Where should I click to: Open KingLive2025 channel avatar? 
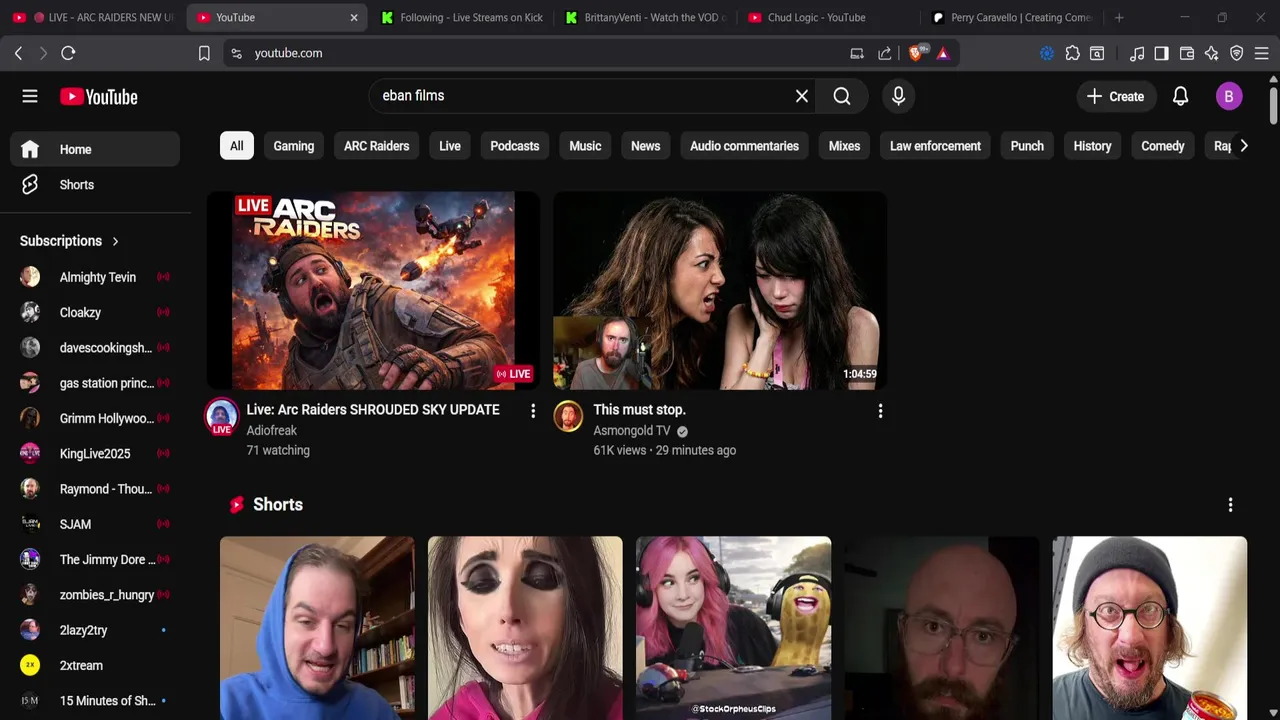click(30, 453)
